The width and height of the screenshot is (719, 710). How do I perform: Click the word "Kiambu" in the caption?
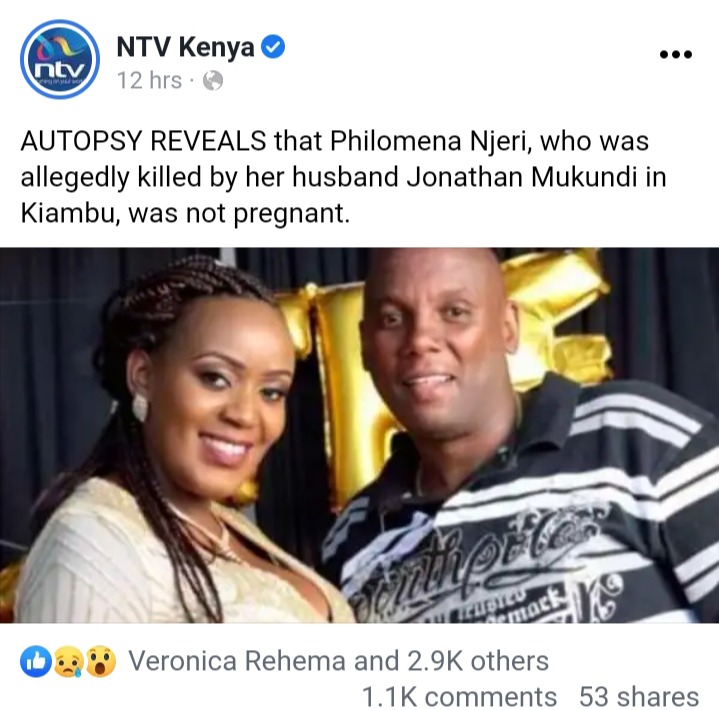pos(71,213)
